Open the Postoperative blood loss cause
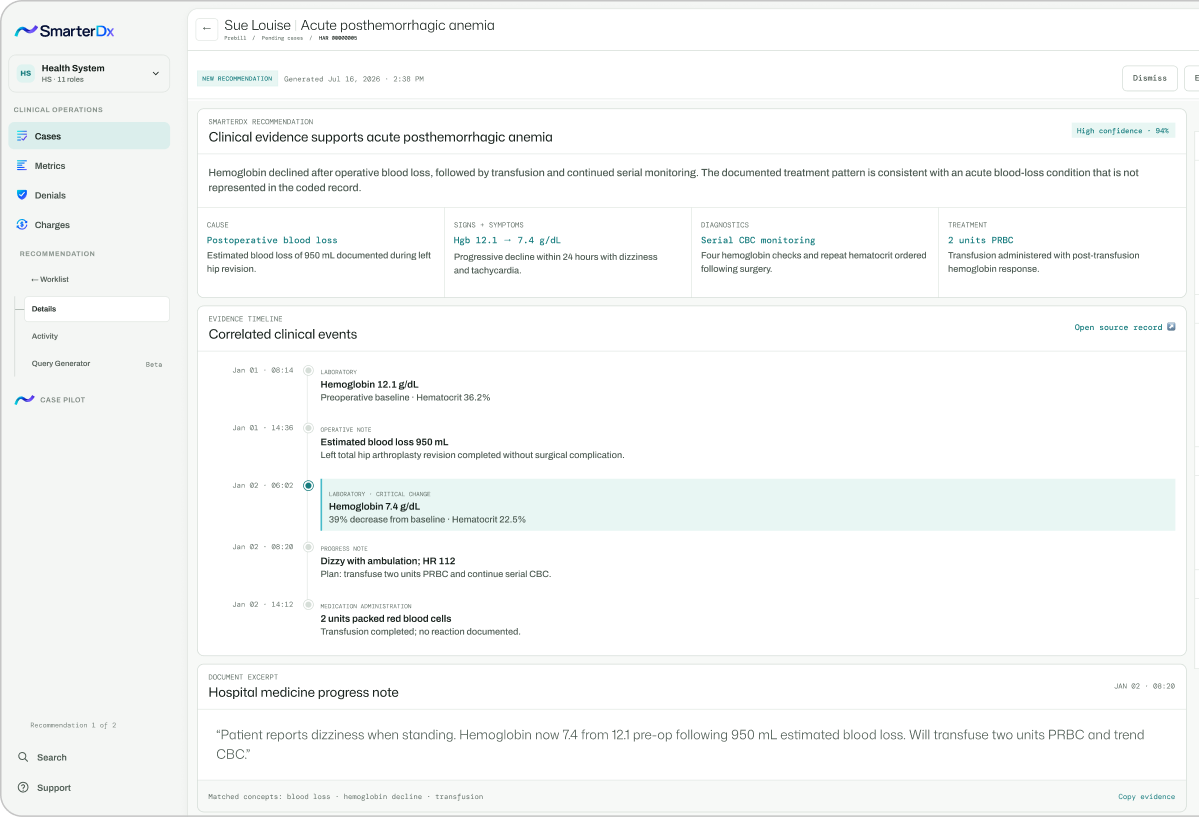The width and height of the screenshot is (1199, 817). (x=271, y=240)
